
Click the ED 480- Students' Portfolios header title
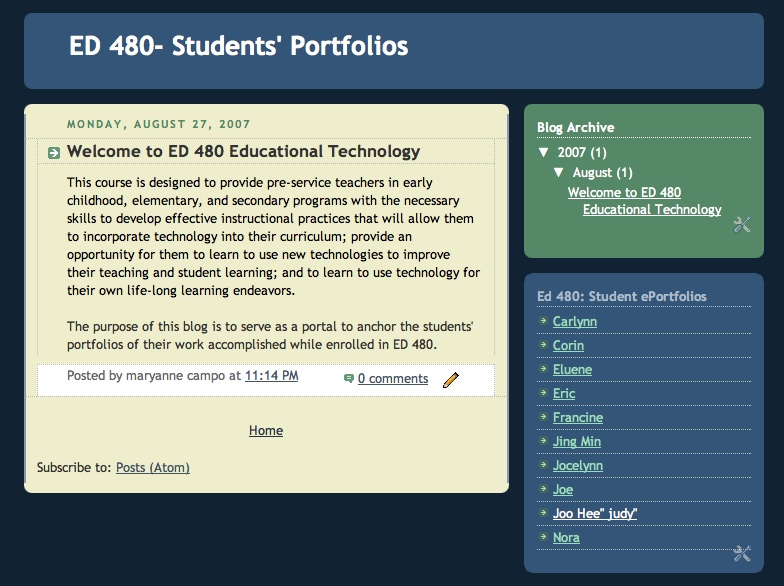239,46
